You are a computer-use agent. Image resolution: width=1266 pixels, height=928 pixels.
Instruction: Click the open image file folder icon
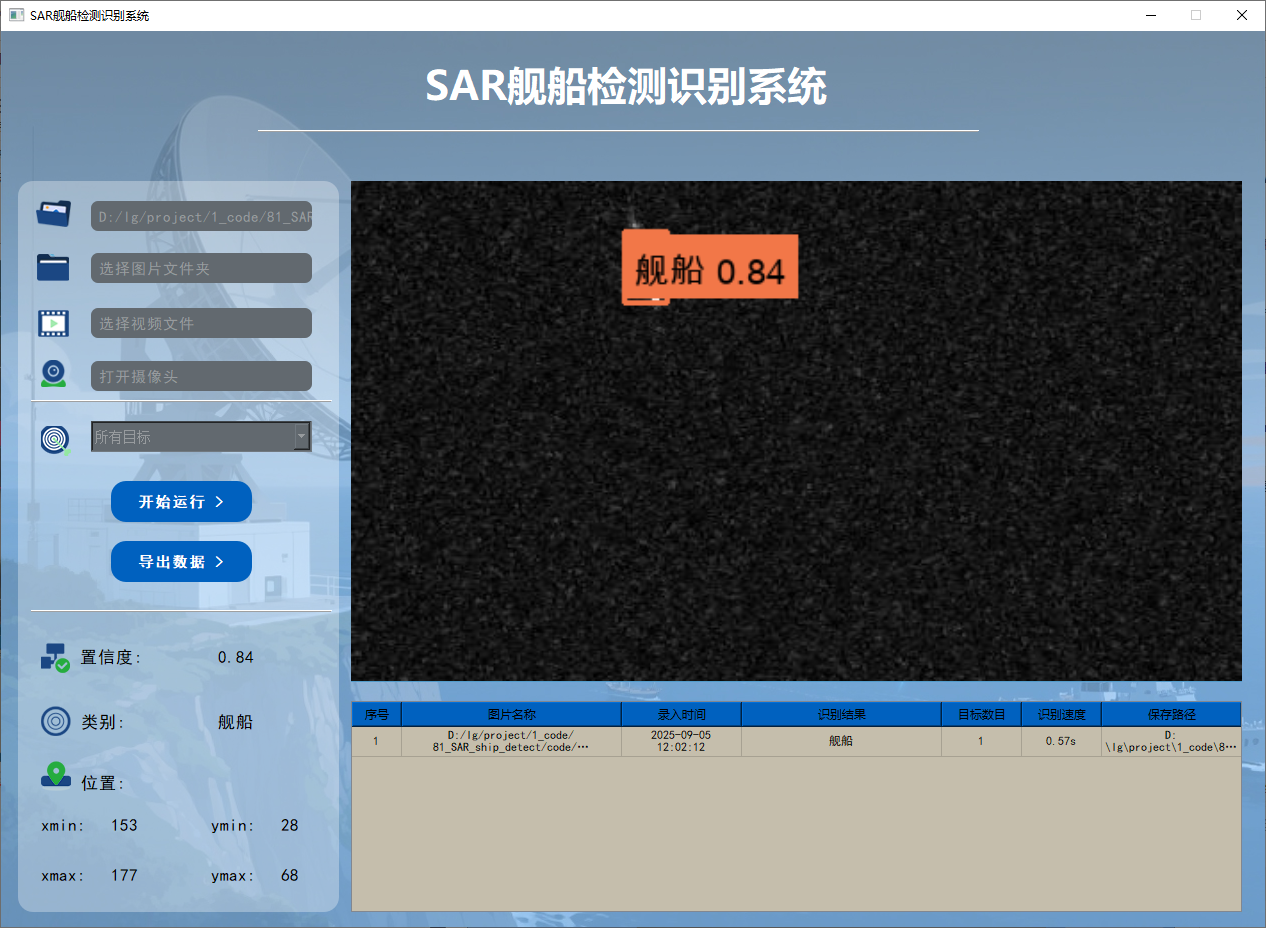point(54,213)
